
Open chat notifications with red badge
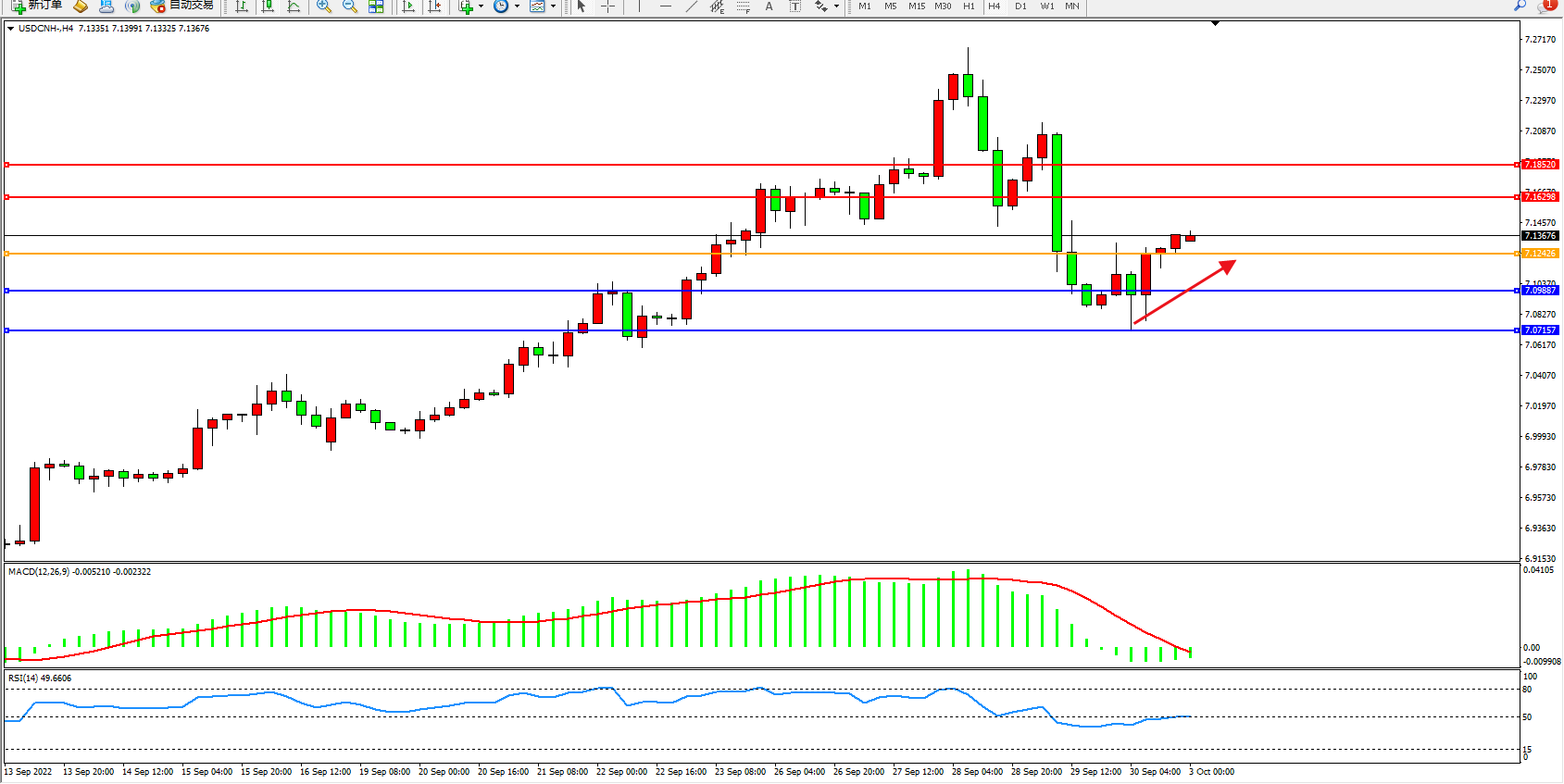coord(1545,6)
